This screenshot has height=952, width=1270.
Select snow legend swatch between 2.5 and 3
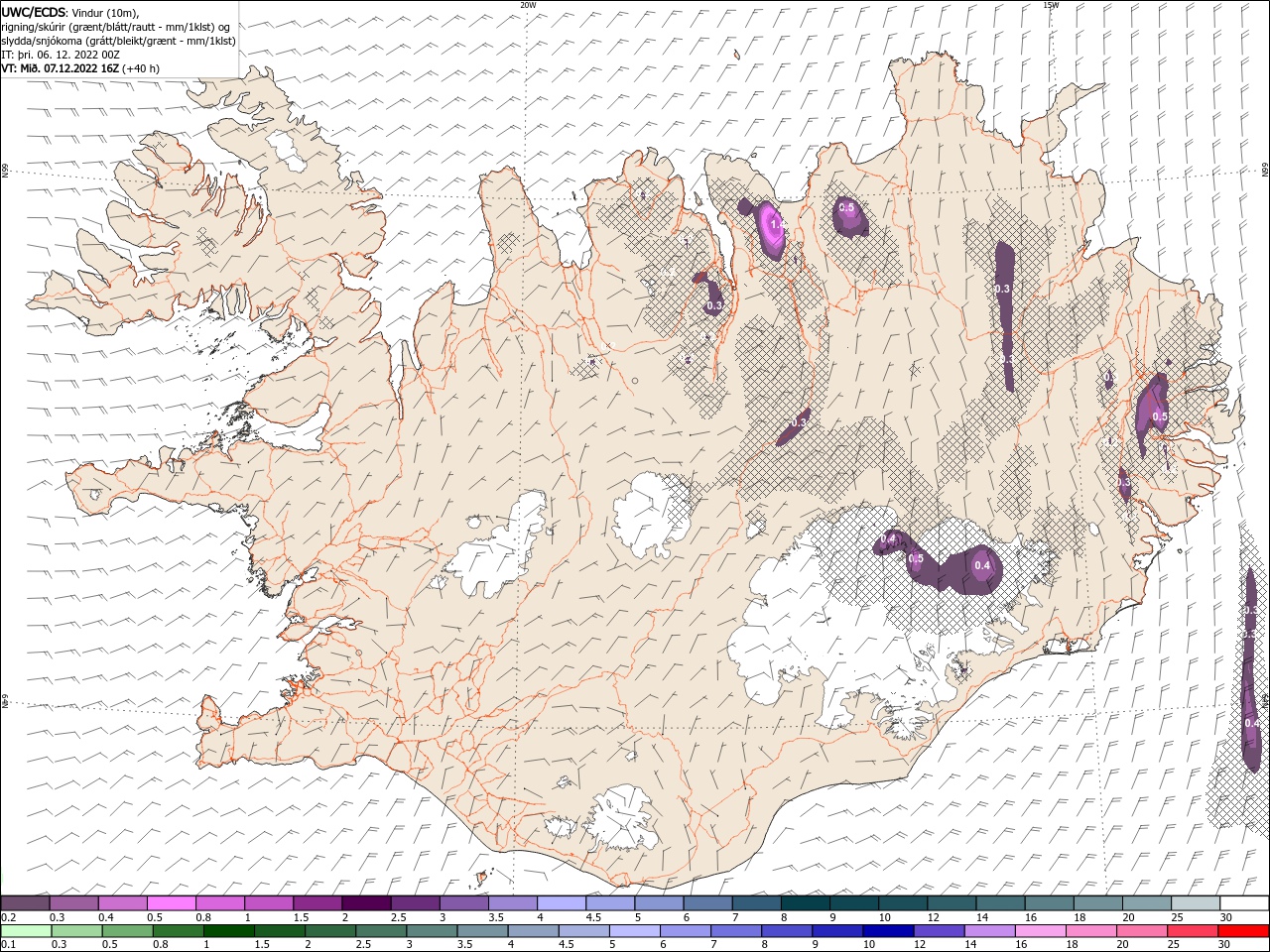pos(415,903)
